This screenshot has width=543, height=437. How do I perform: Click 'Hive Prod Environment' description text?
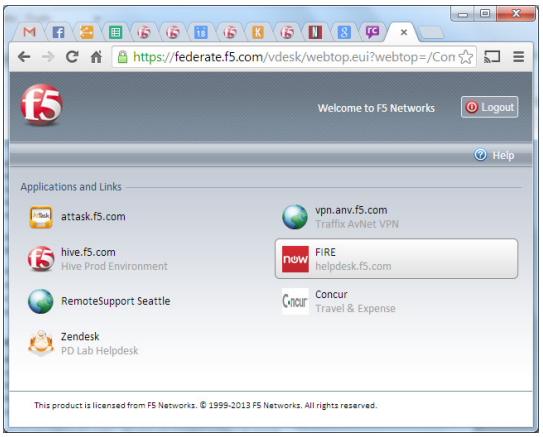tap(114, 266)
